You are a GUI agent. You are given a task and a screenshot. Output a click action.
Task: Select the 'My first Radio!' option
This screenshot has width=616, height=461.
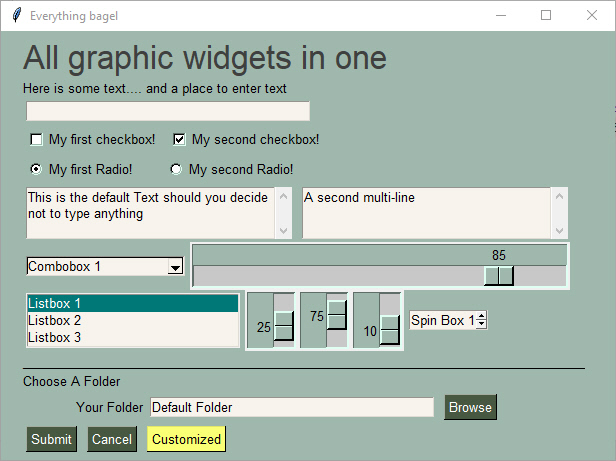(x=36, y=169)
